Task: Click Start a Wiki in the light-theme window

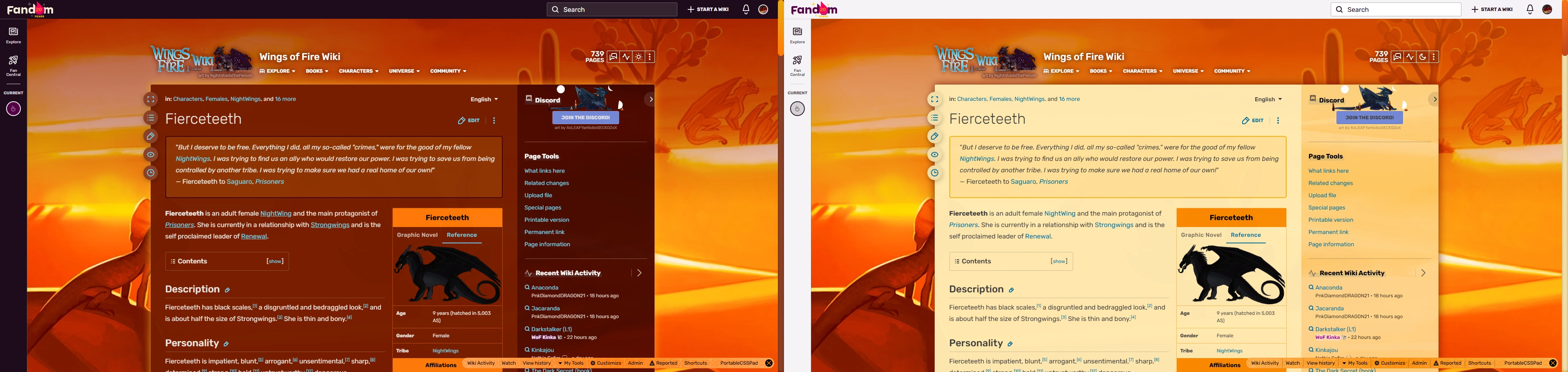Action: (1492, 9)
